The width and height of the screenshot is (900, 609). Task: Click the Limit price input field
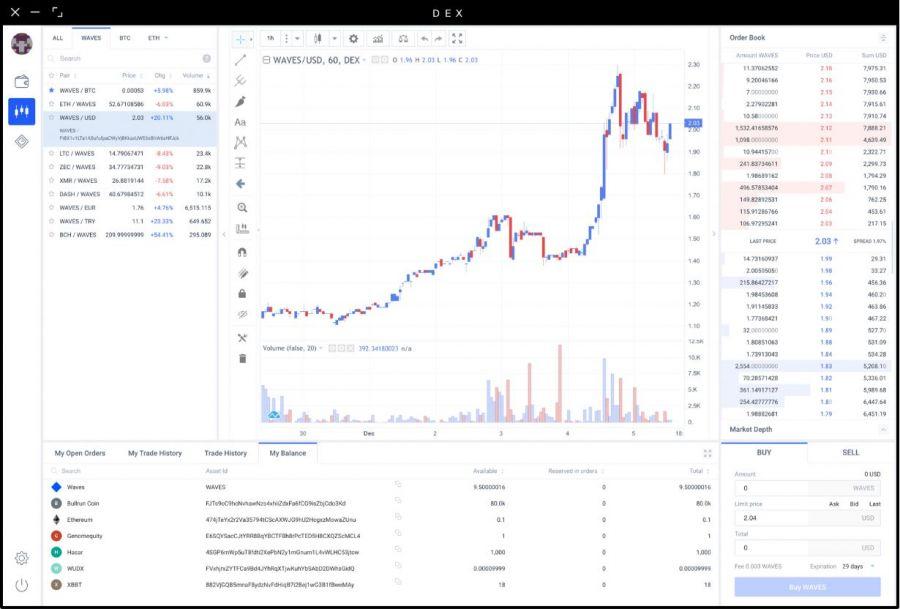(807, 518)
